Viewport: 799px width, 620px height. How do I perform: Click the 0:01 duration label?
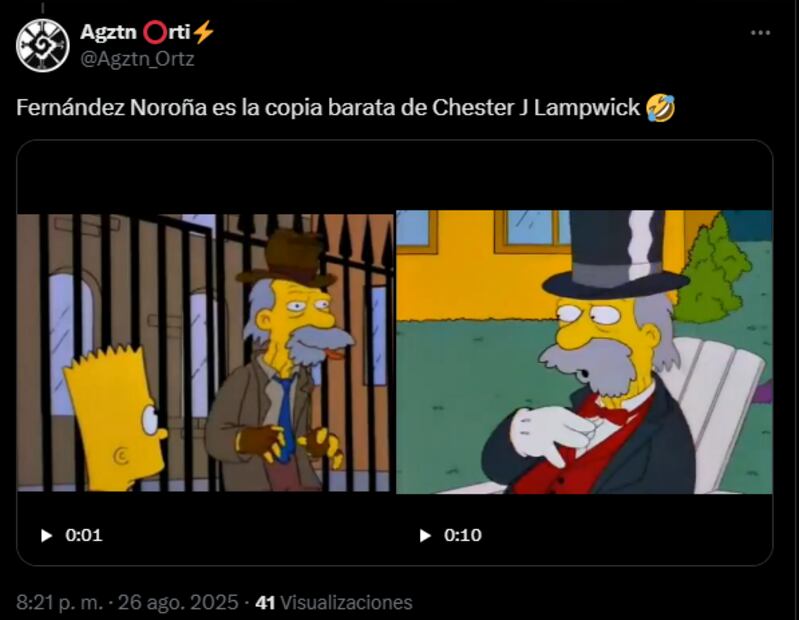tap(84, 535)
